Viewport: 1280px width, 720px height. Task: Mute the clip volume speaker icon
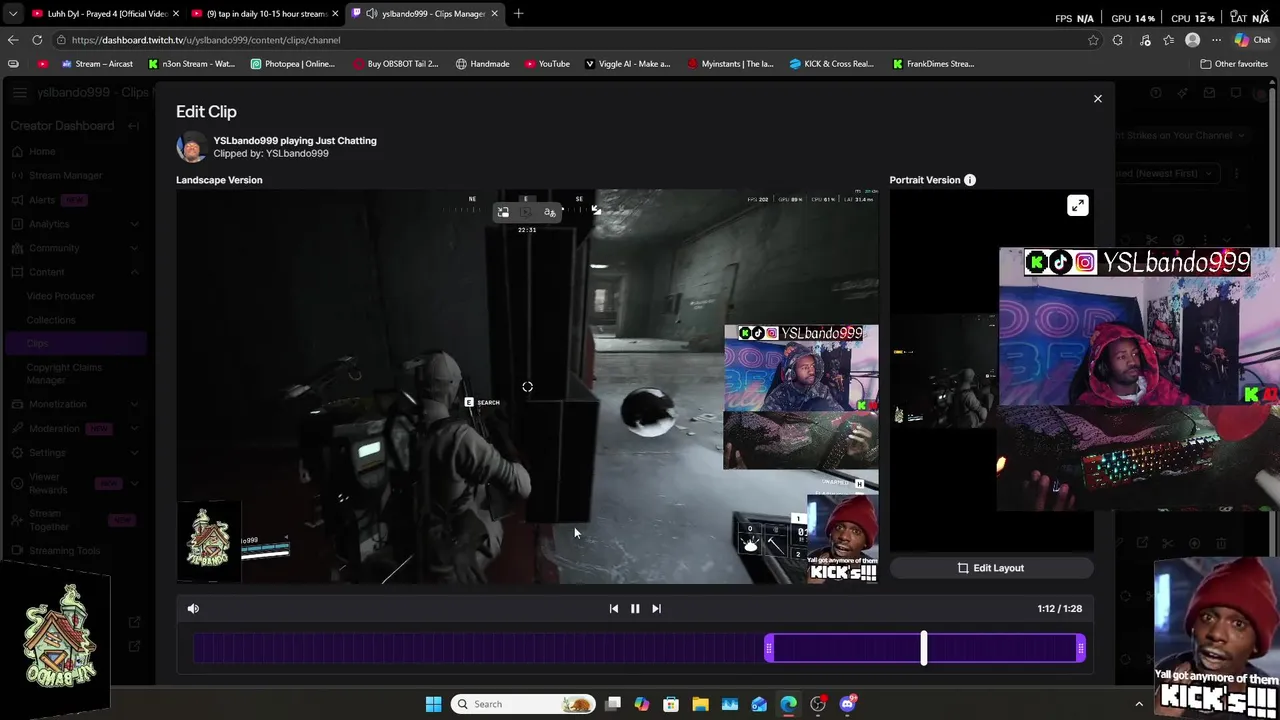193,608
